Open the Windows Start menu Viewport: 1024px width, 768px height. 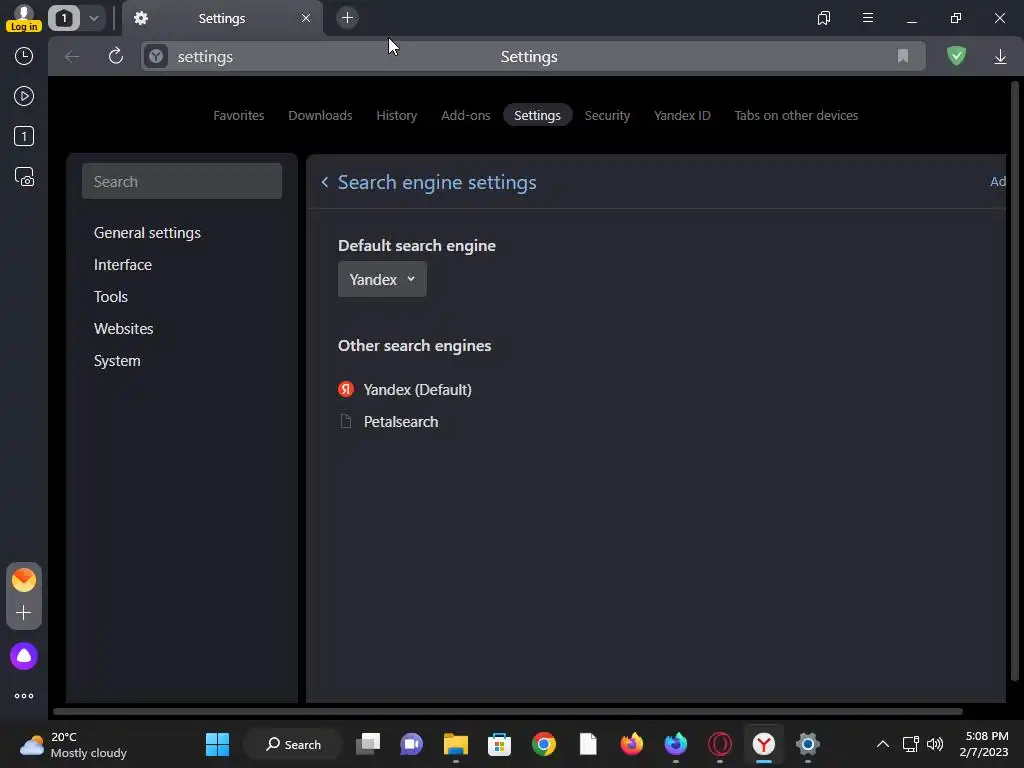[217, 744]
